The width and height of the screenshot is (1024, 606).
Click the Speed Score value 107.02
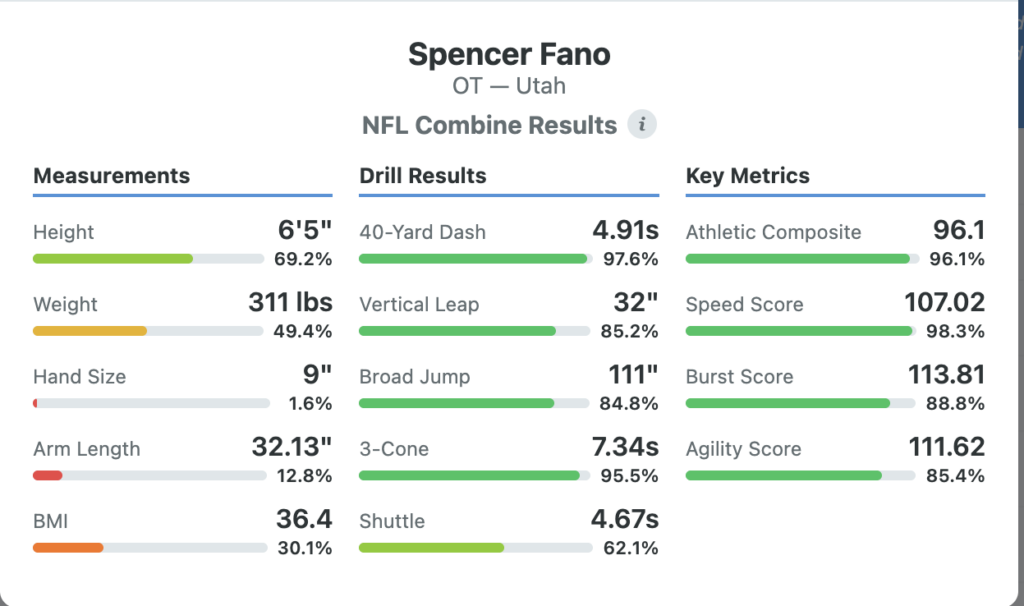944,302
